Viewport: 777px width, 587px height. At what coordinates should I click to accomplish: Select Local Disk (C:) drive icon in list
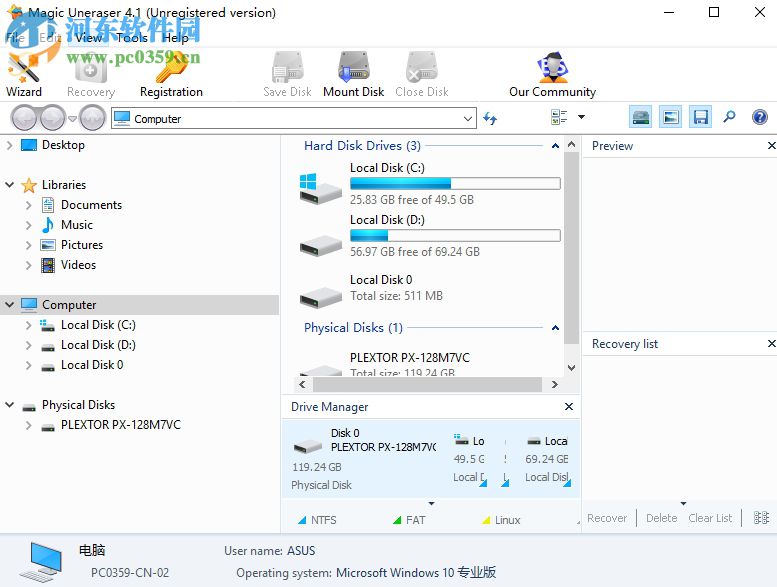(x=320, y=189)
